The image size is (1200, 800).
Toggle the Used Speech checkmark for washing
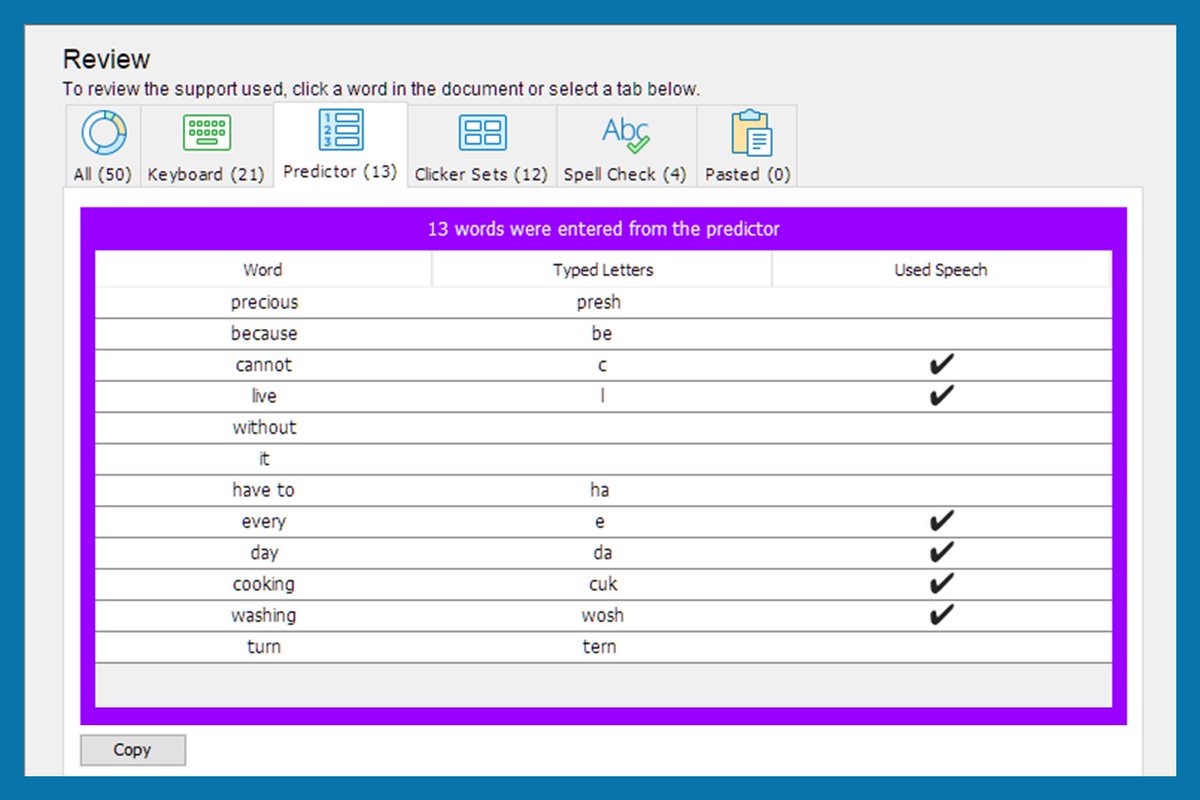[941, 615]
